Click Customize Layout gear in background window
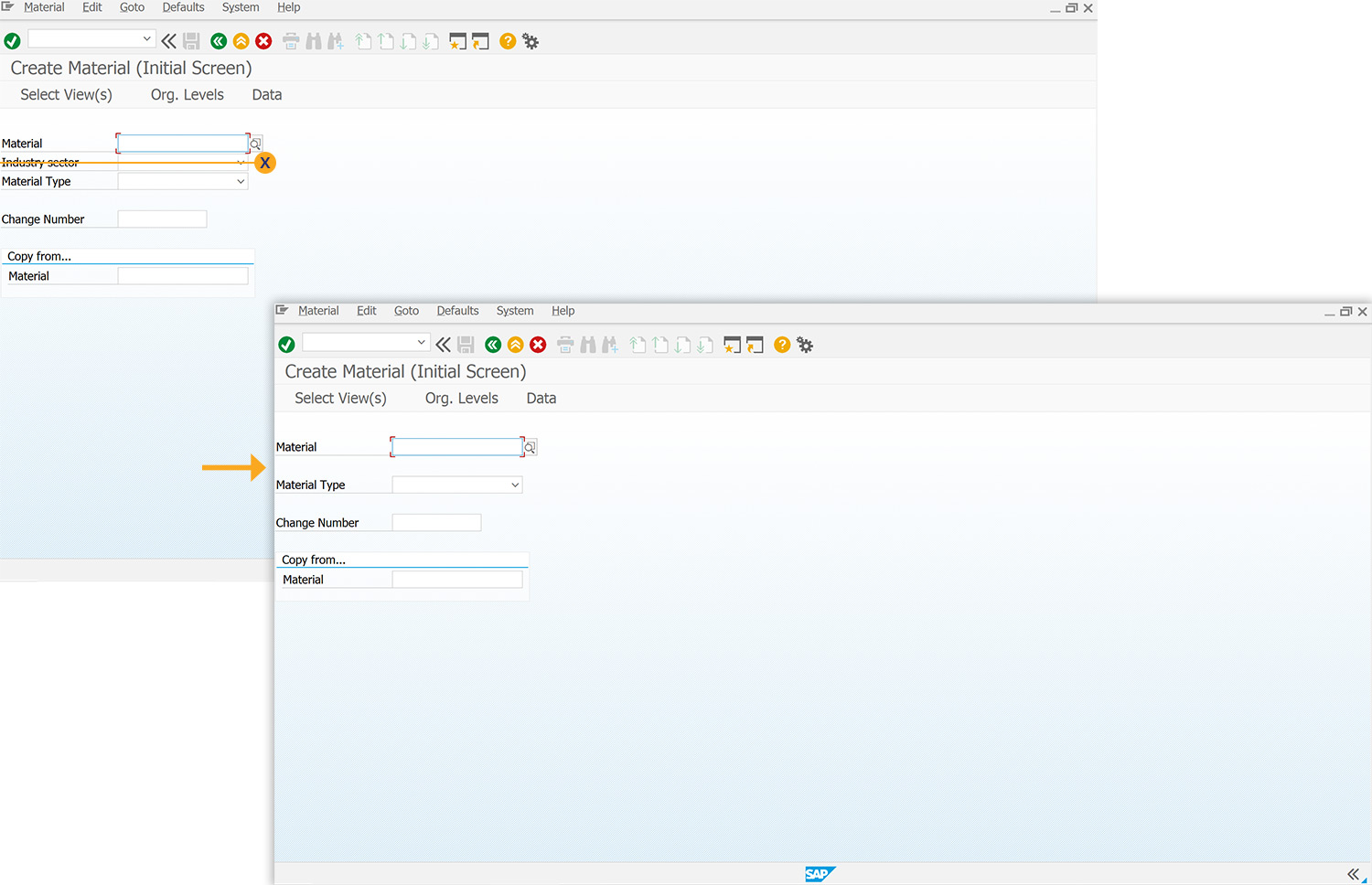The width and height of the screenshot is (1372, 885). pos(531,41)
